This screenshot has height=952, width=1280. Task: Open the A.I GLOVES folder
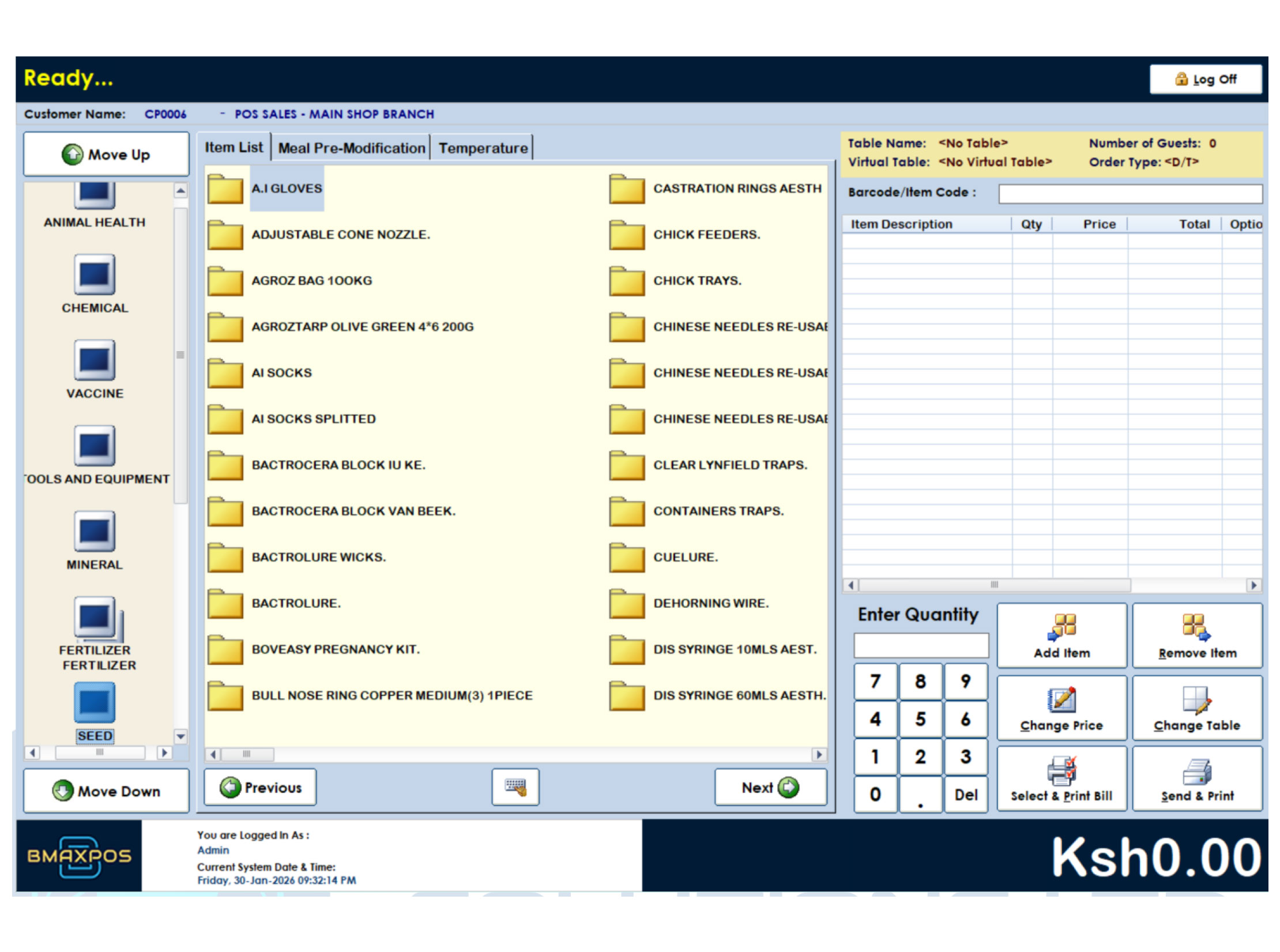coord(225,189)
